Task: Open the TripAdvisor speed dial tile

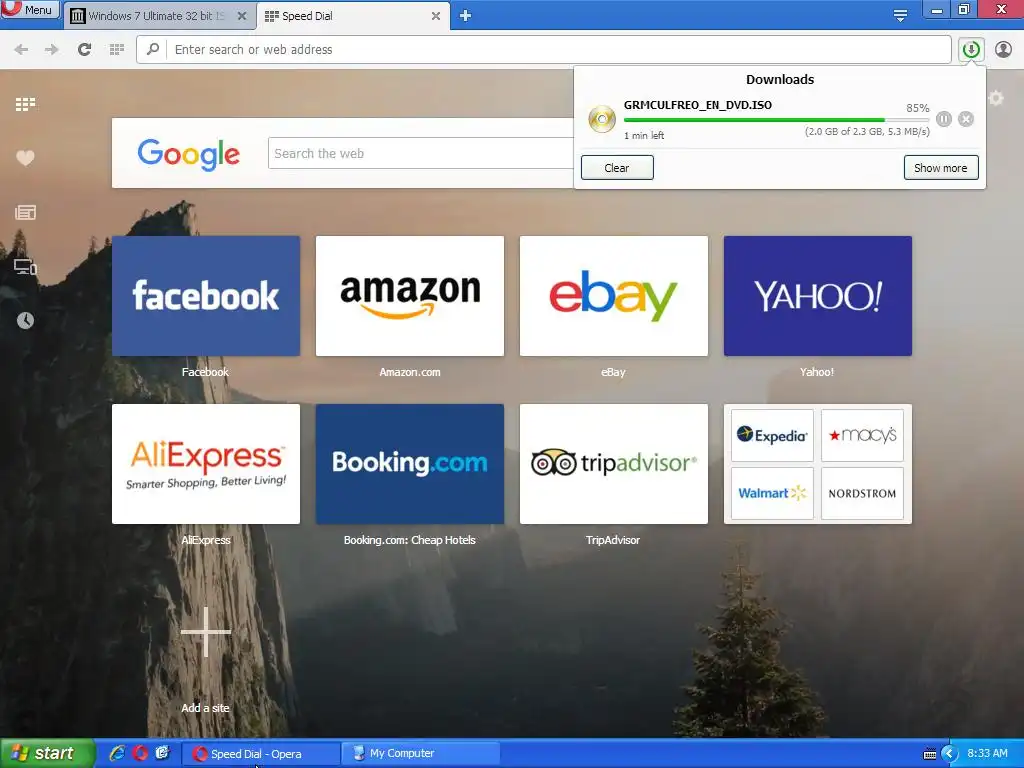Action: tap(614, 464)
